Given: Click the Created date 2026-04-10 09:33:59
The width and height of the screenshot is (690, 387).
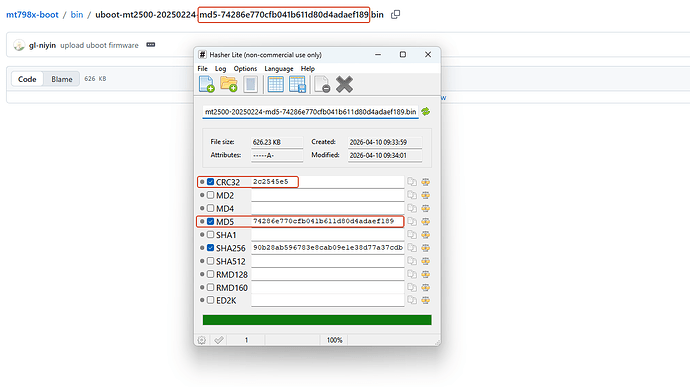Looking at the screenshot, I should 385,142.
